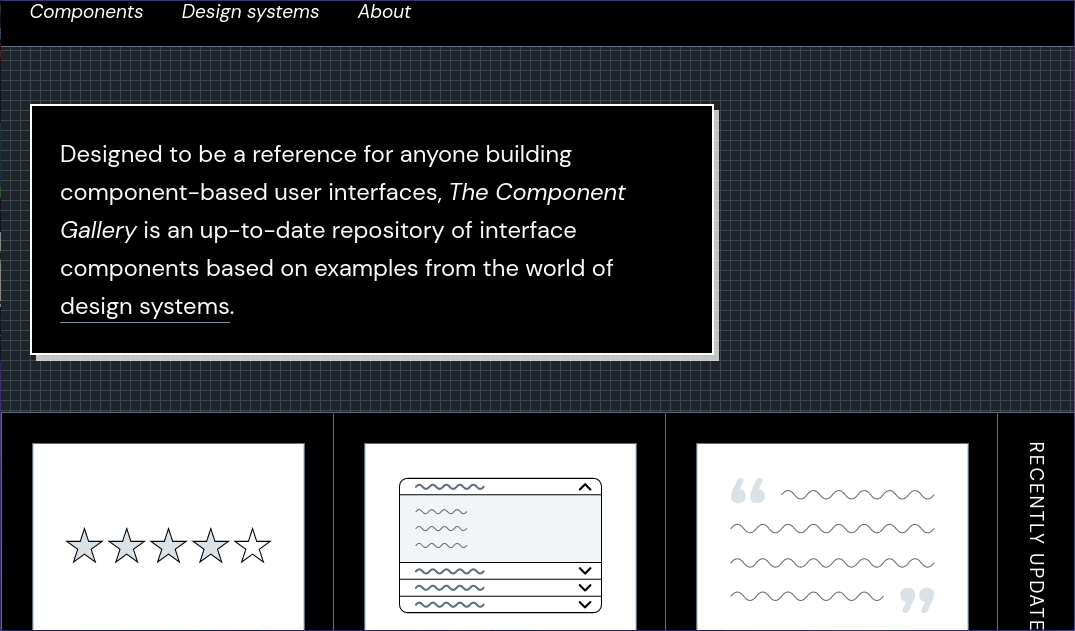Click the black intro description box
The image size is (1075, 631).
click(371, 230)
